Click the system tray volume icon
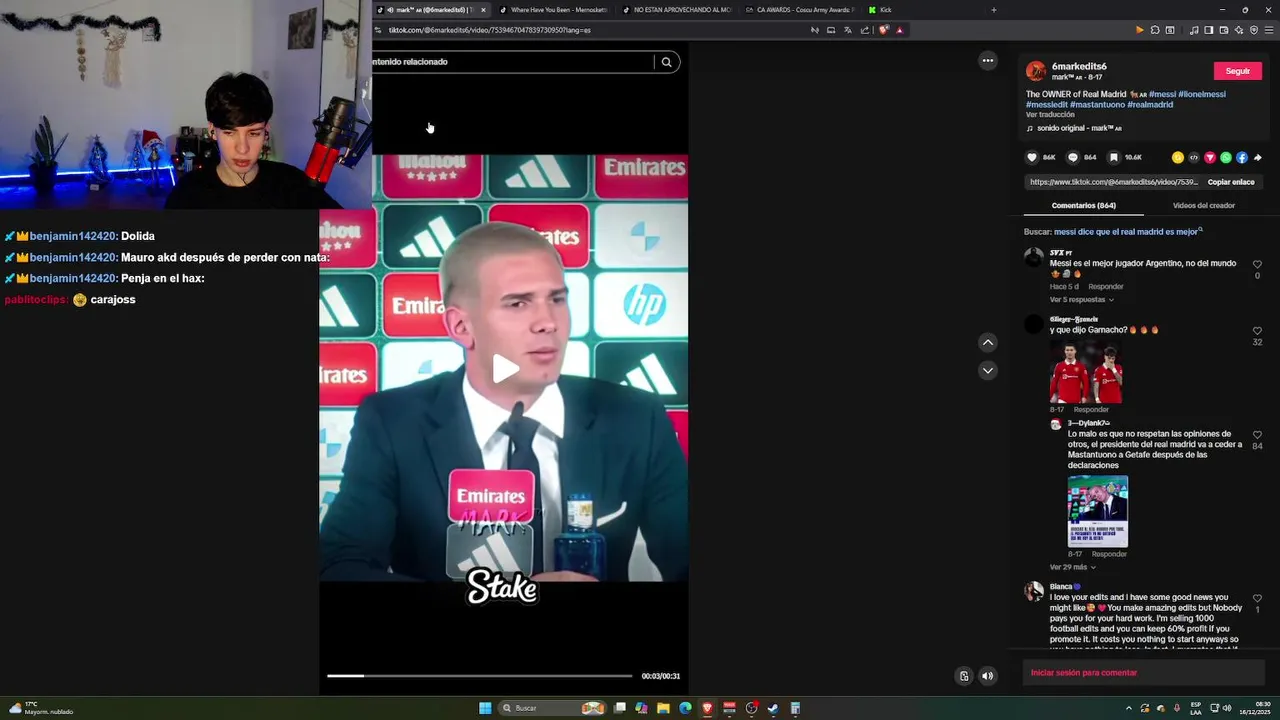 coord(1227,708)
